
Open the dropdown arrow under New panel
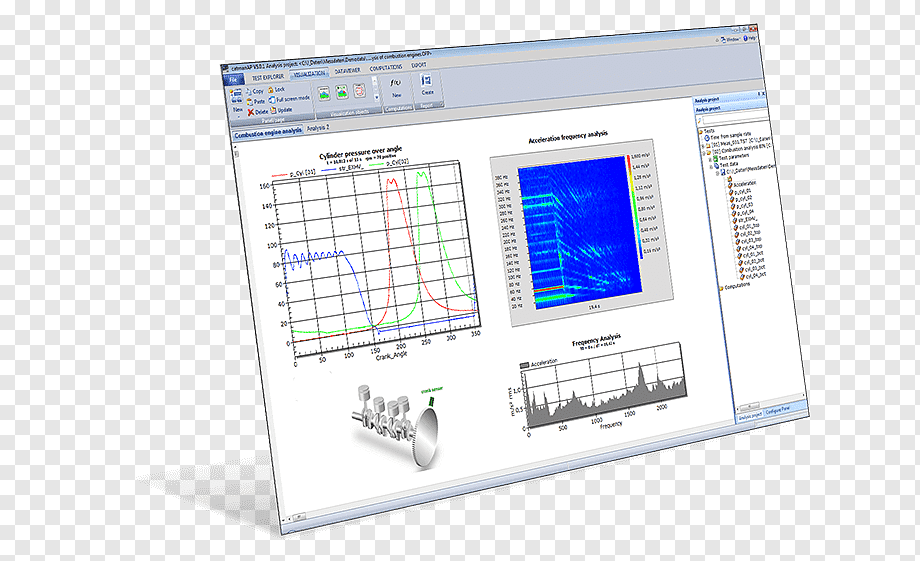238,116
